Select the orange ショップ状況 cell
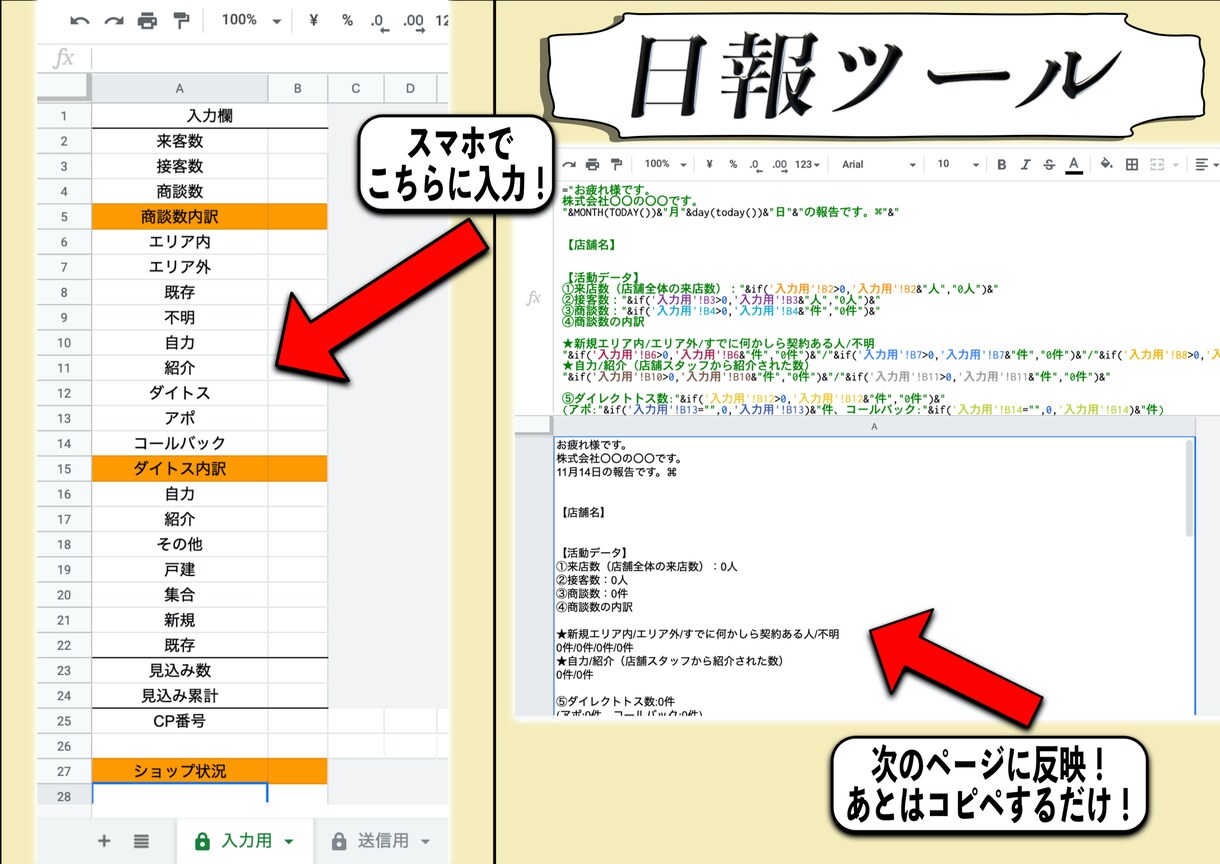The width and height of the screenshot is (1220, 864). [x=180, y=771]
